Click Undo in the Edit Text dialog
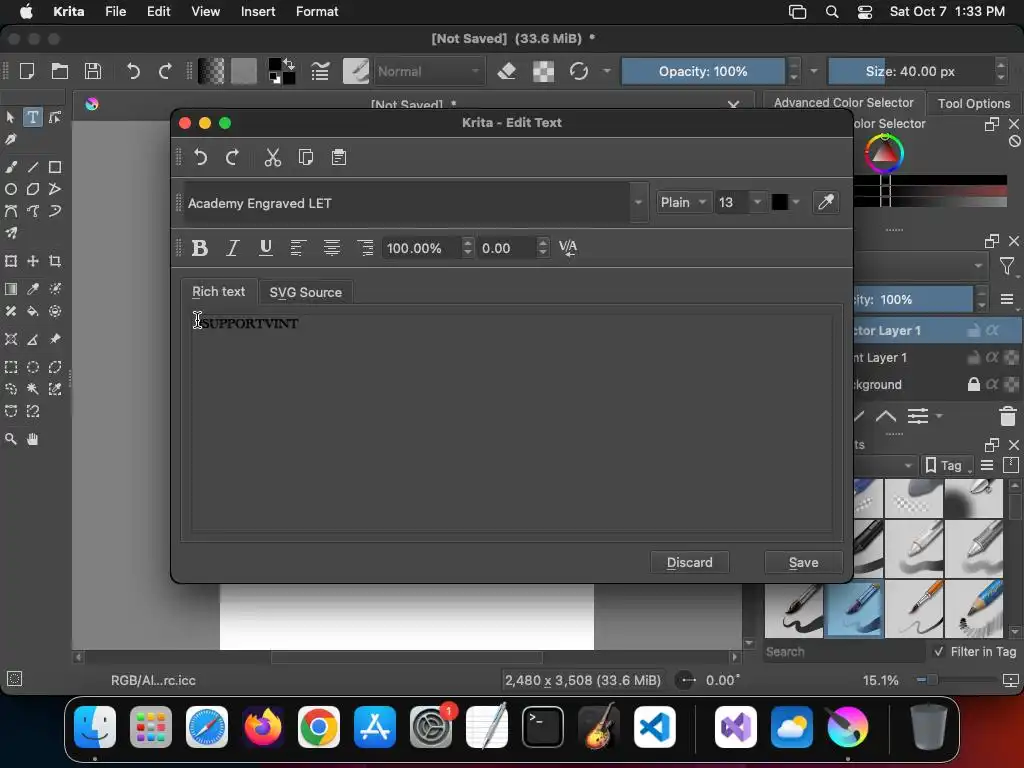The height and width of the screenshot is (768, 1024). pos(200,157)
